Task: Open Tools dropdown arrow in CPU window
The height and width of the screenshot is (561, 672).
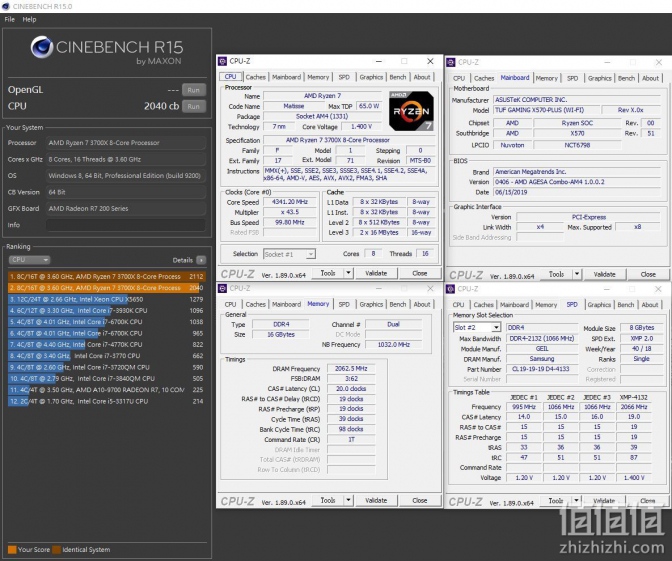Action: tap(348, 273)
